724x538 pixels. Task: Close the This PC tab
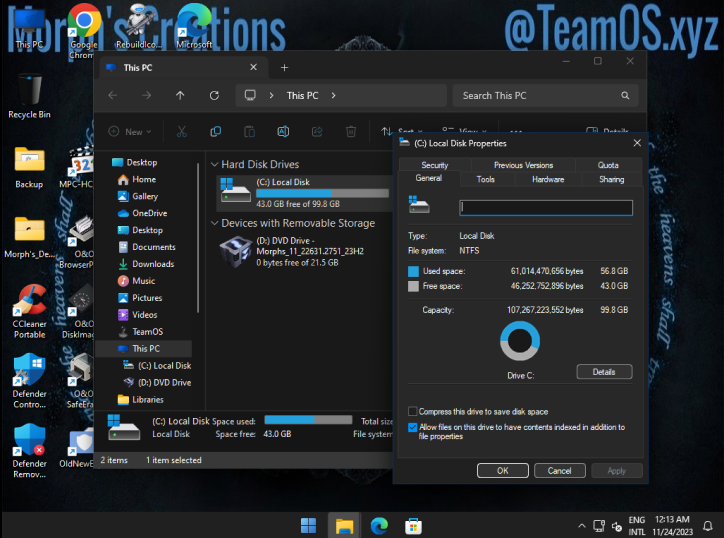pyautogui.click(x=253, y=67)
